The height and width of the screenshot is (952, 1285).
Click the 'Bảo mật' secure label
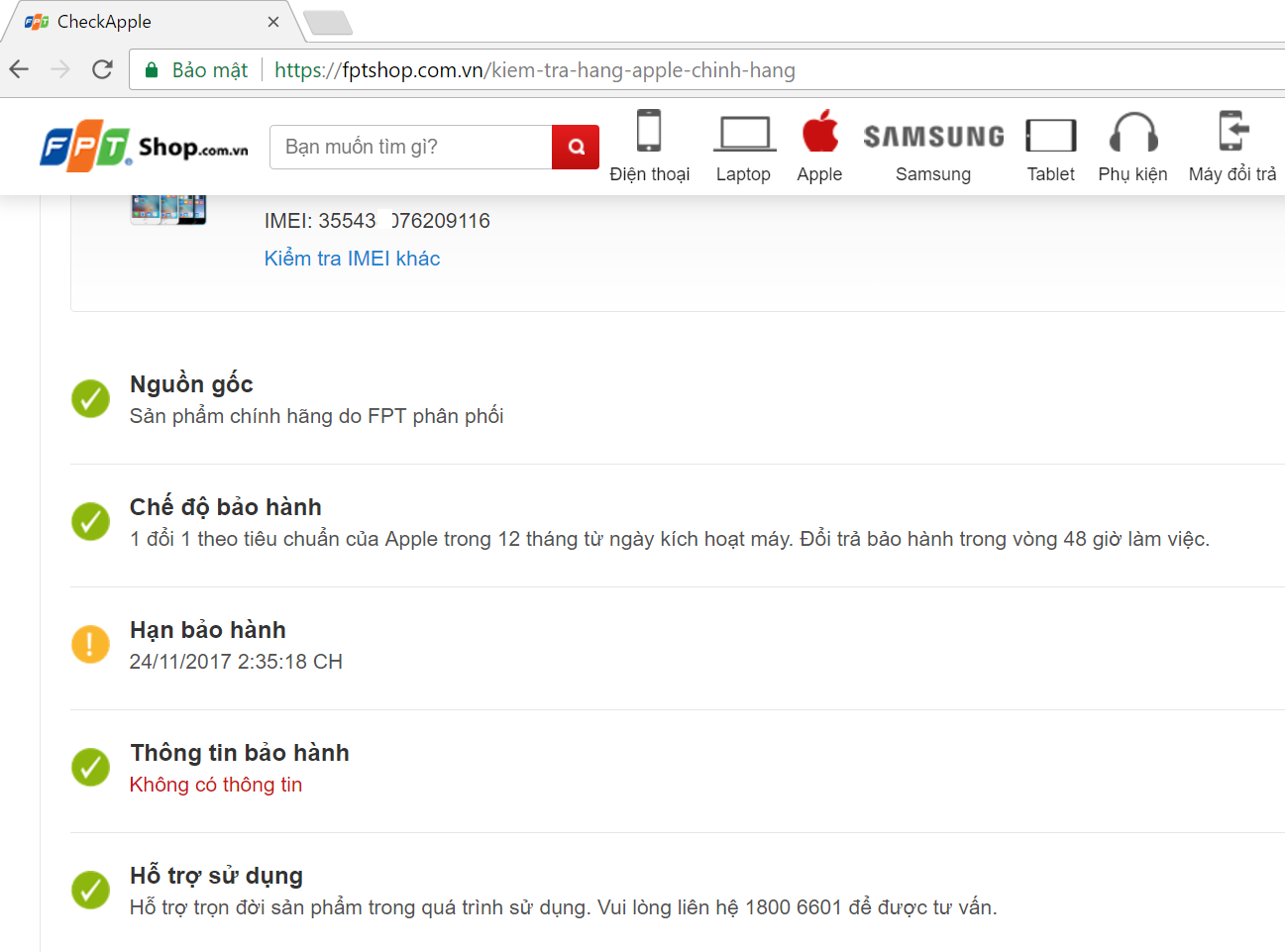click(x=210, y=70)
